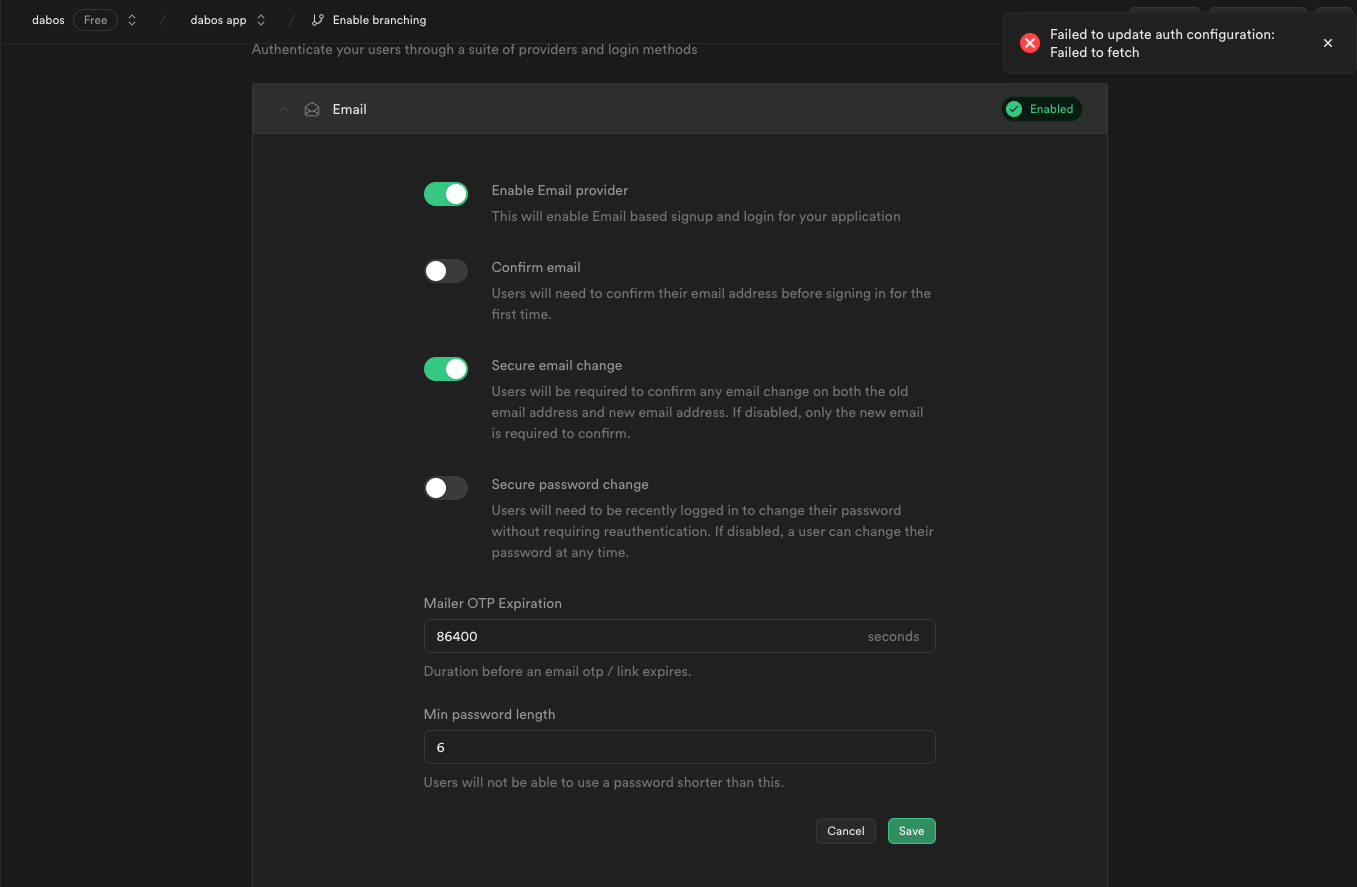The width and height of the screenshot is (1357, 887).
Task: Click the Min password length field
Action: (679, 747)
